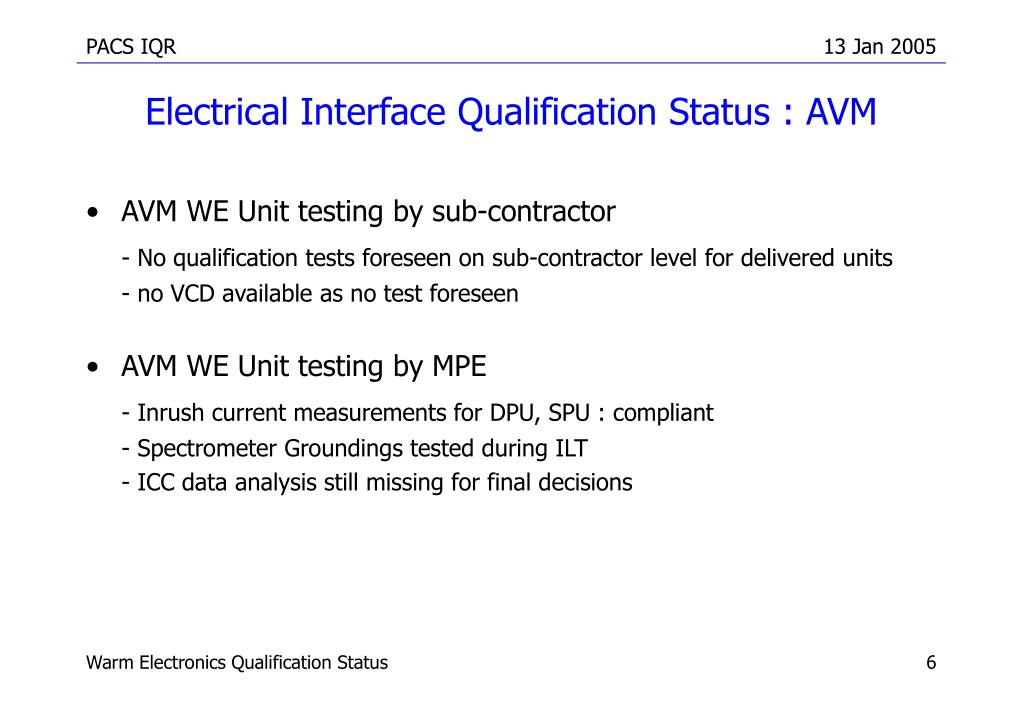The width and height of the screenshot is (1023, 708).
Task: Select the 'Spectrometer Groundings tested during ILT' line
Action: click(x=355, y=449)
